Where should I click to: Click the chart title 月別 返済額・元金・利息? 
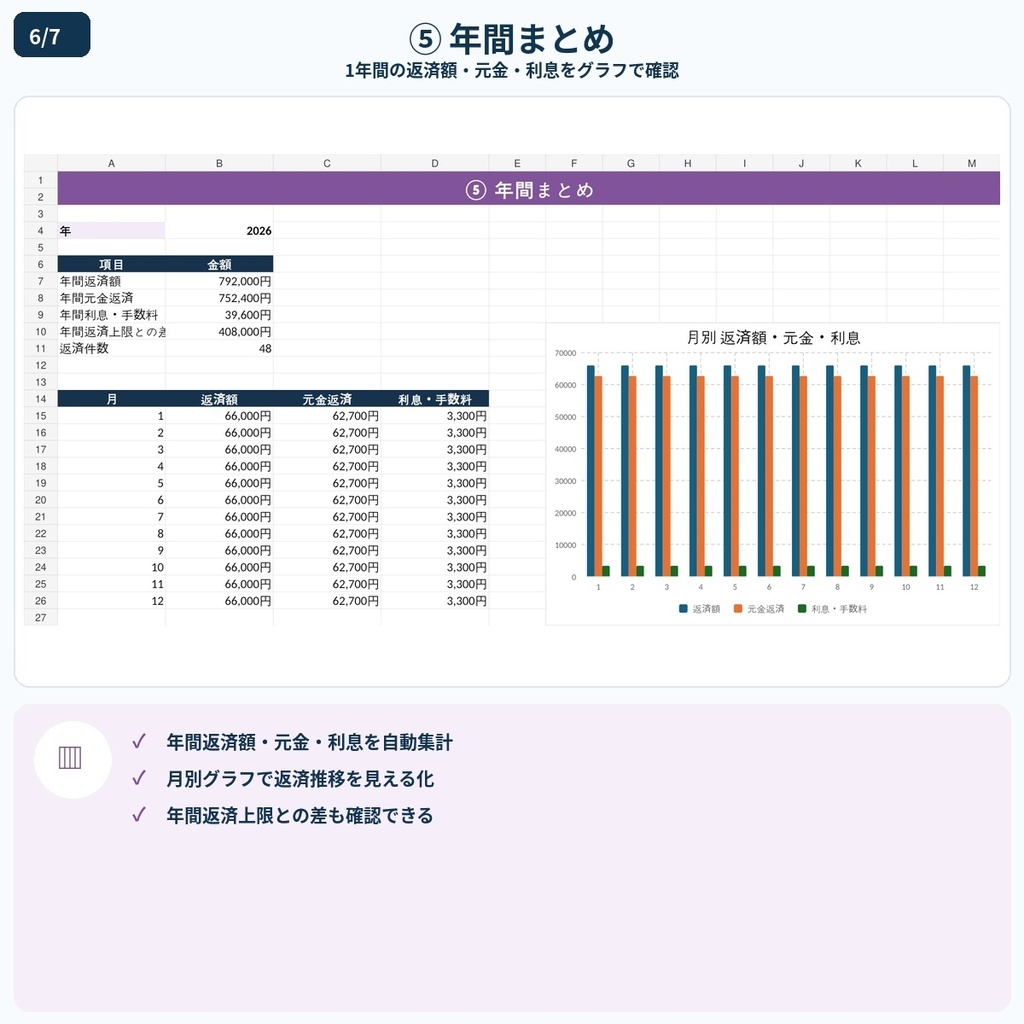pyautogui.click(x=773, y=338)
